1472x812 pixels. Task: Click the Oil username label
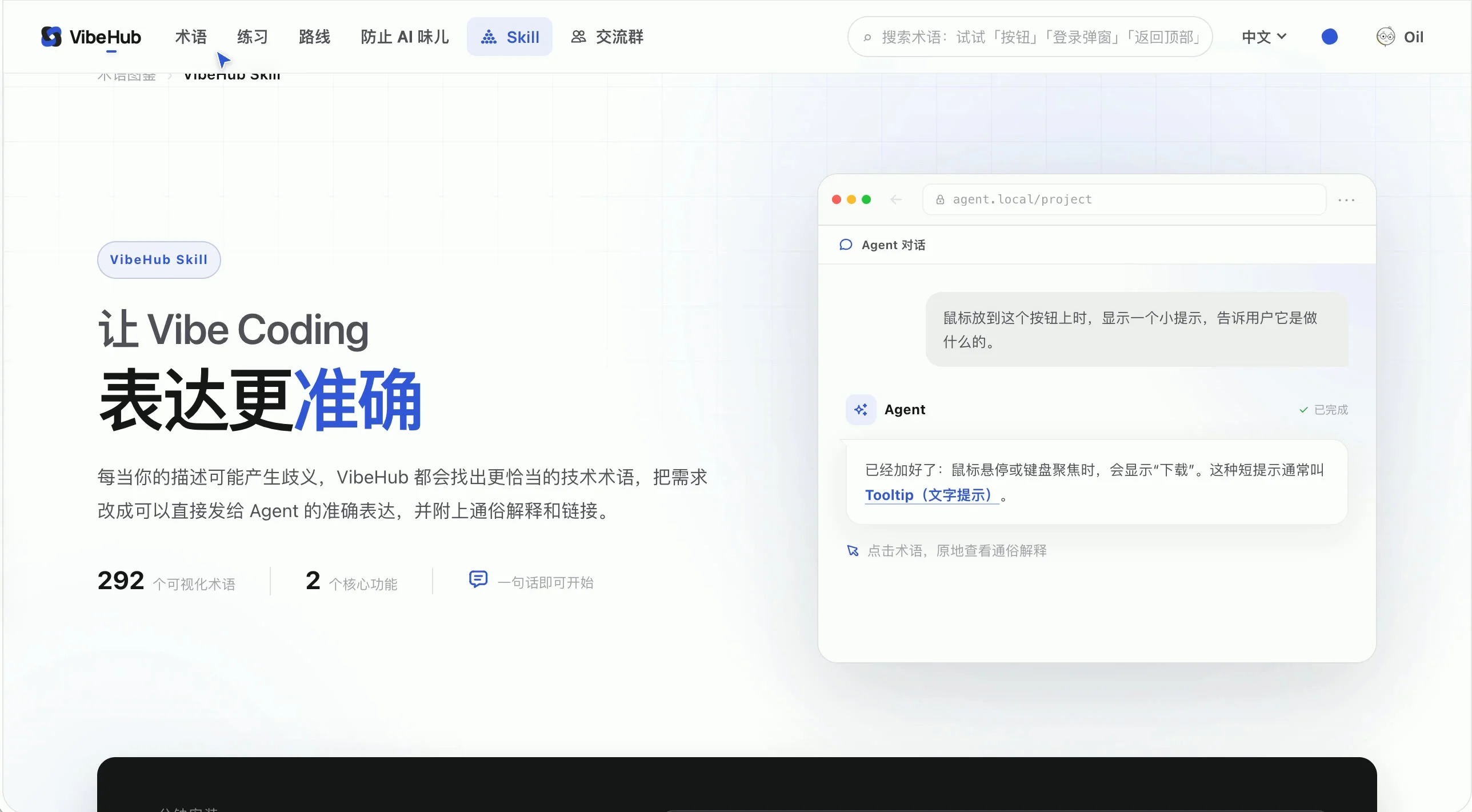point(1414,37)
